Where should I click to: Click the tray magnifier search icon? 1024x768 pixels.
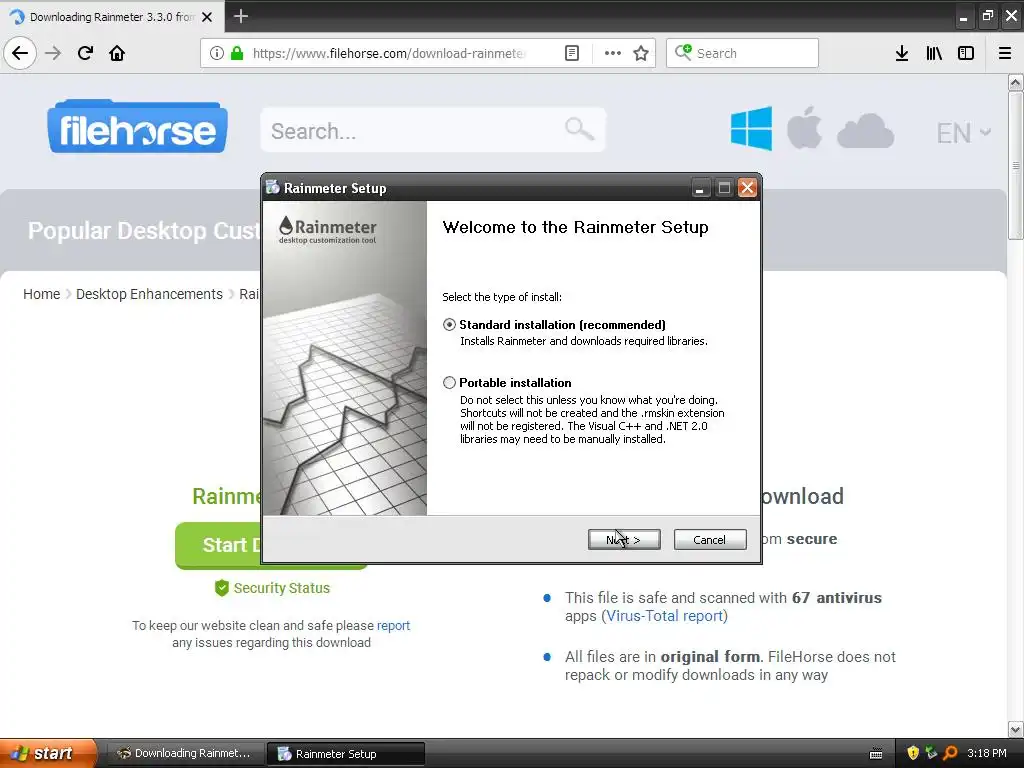click(x=950, y=753)
